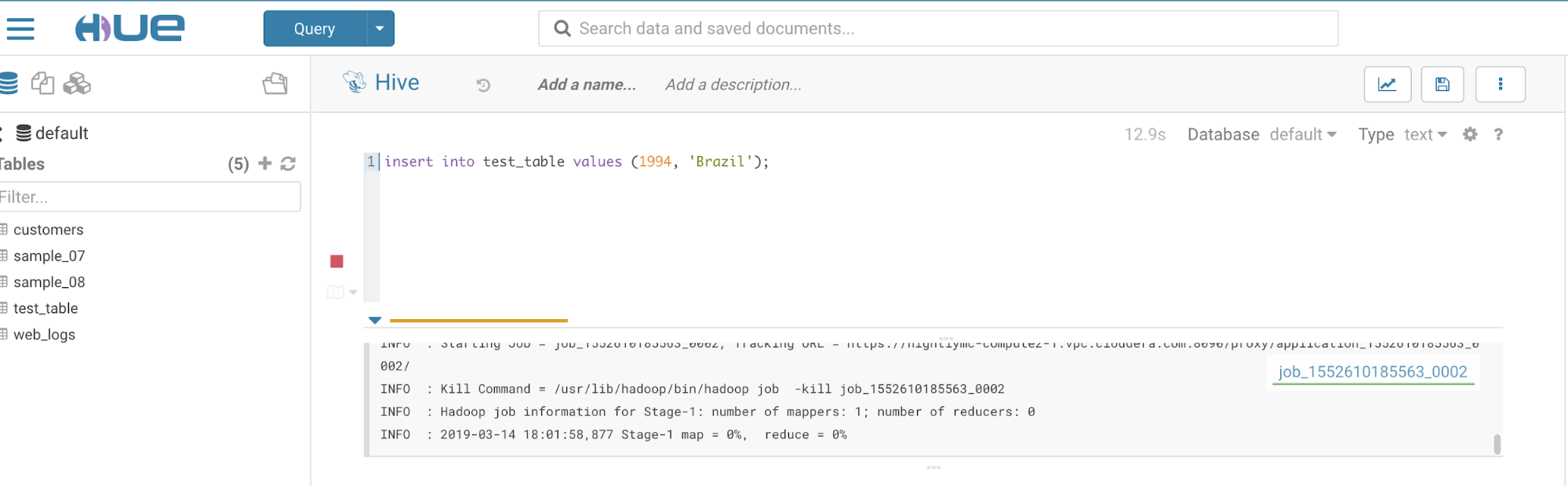Click the Hue logo

click(x=129, y=28)
